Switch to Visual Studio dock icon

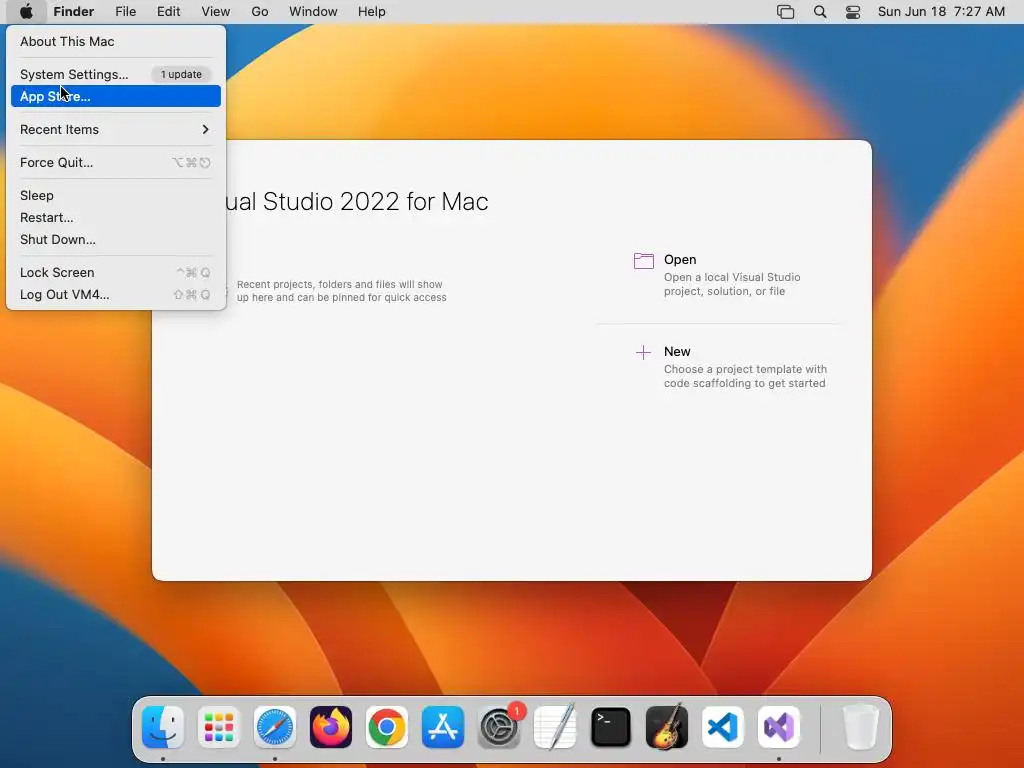[x=779, y=727]
